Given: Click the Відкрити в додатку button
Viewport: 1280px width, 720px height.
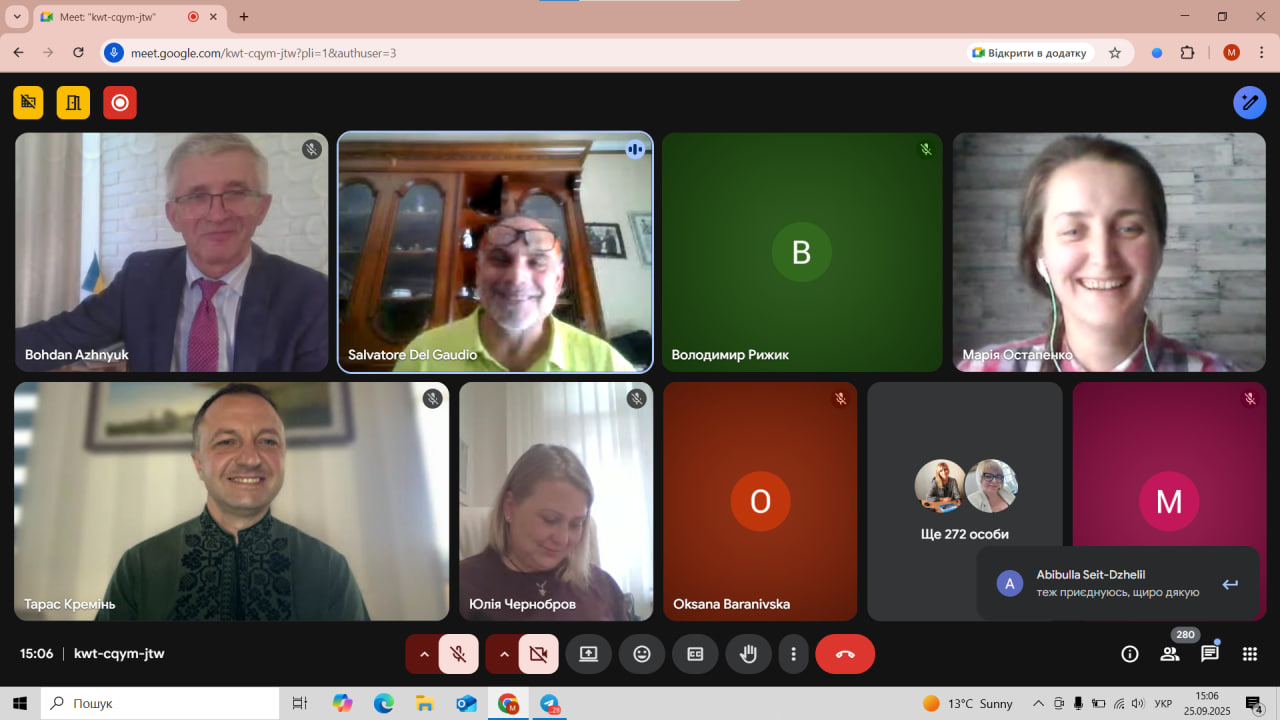Looking at the screenshot, I should coord(1030,53).
